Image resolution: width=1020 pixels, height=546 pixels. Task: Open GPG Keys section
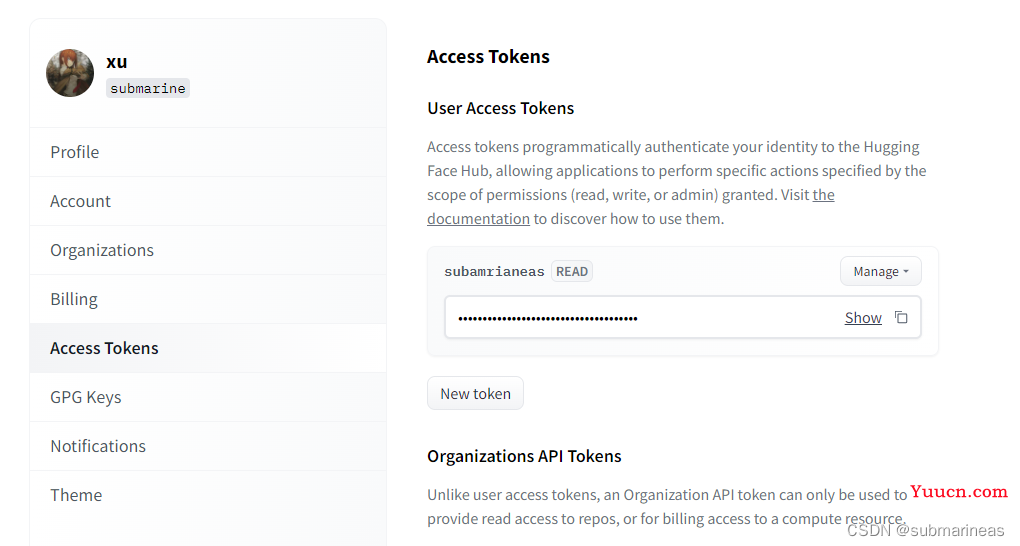(x=208, y=397)
